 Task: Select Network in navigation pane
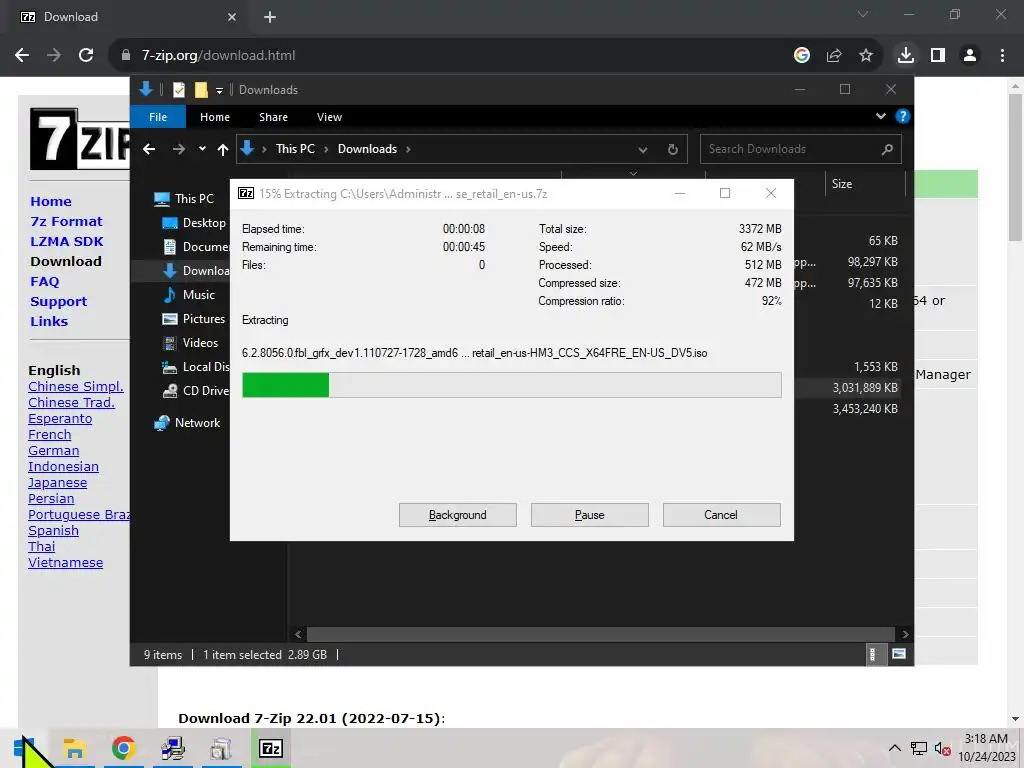pyautogui.click(x=187, y=423)
